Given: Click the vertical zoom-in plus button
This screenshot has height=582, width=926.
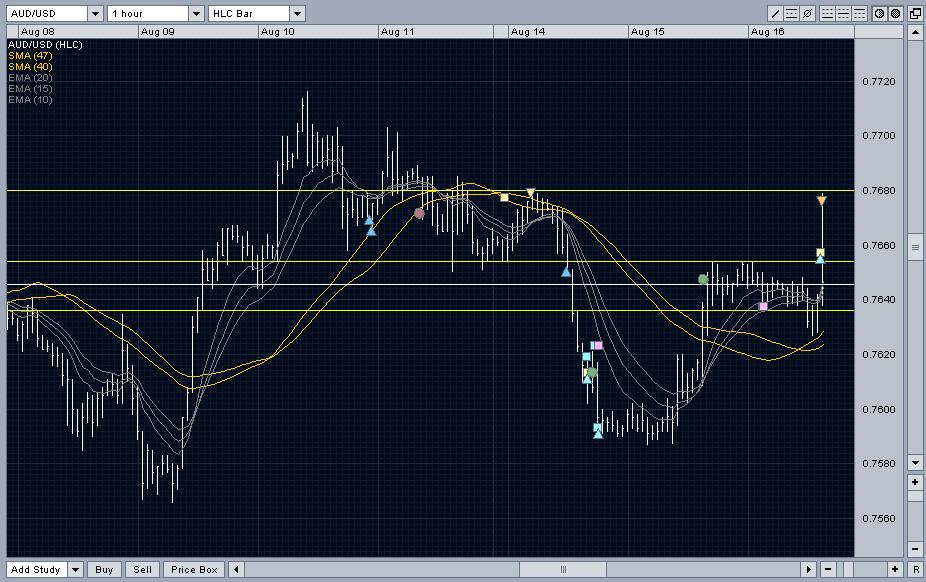Looking at the screenshot, I should point(915,483).
